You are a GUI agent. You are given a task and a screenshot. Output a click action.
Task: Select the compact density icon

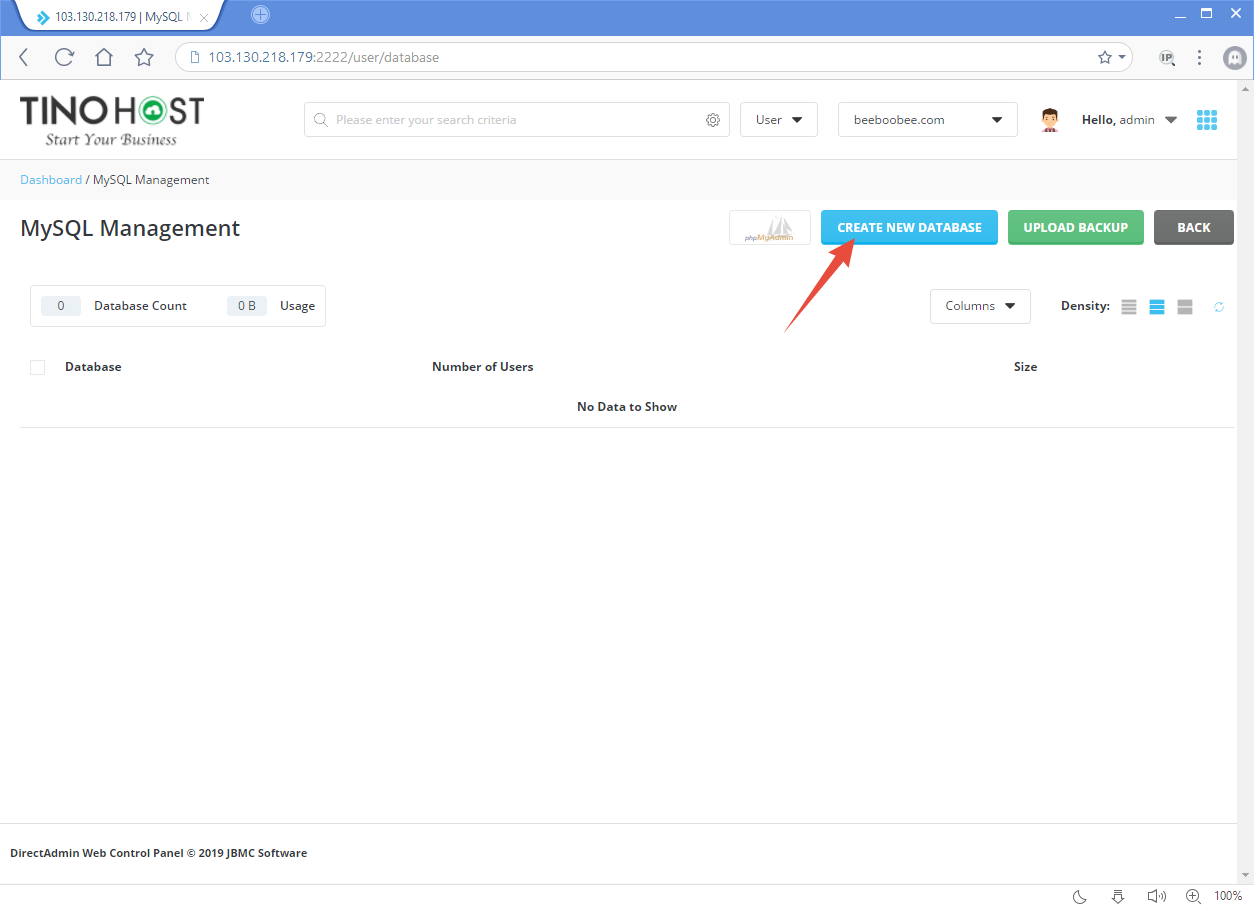pos(1129,307)
